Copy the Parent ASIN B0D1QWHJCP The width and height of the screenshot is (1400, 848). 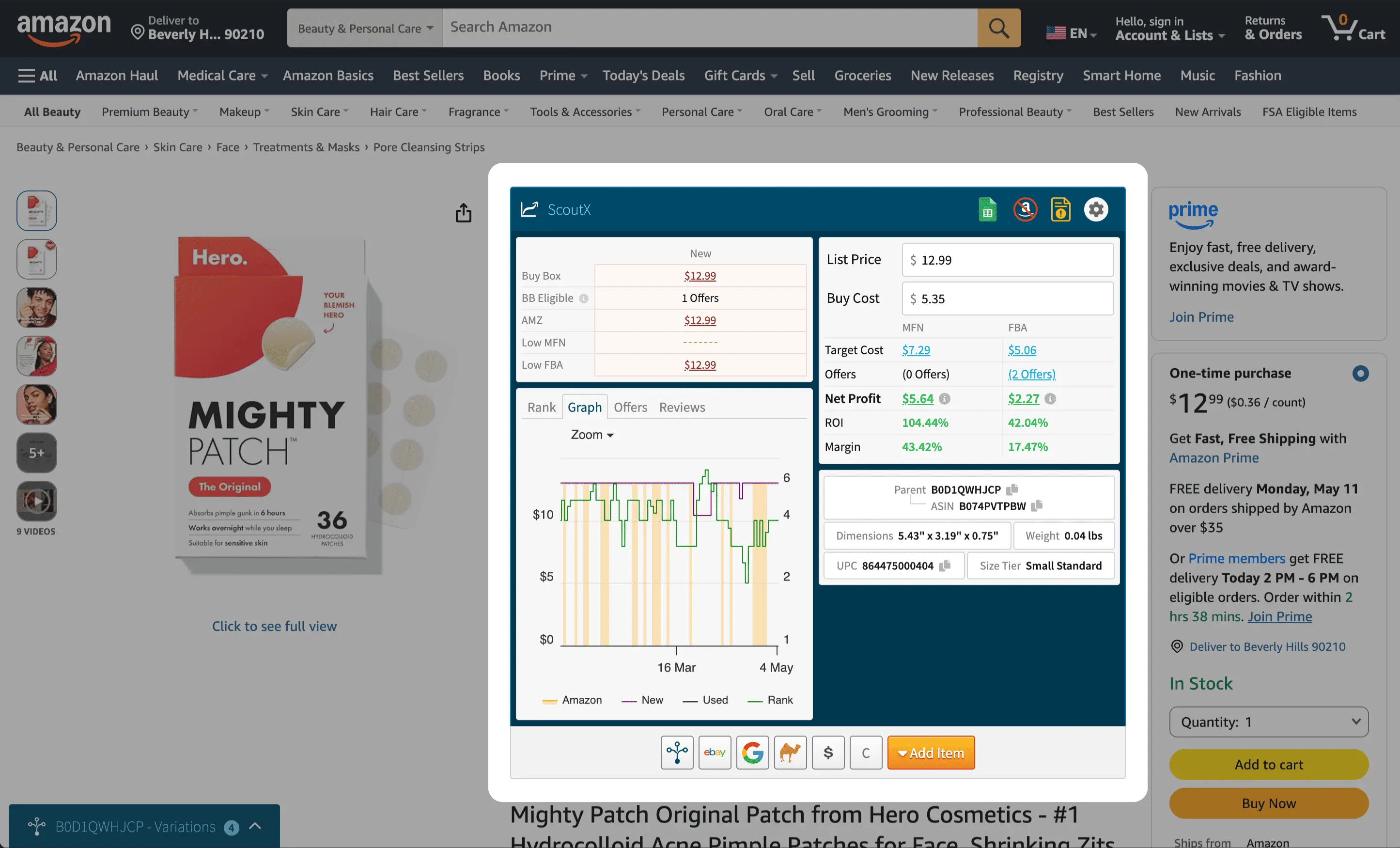[x=1012, y=489]
